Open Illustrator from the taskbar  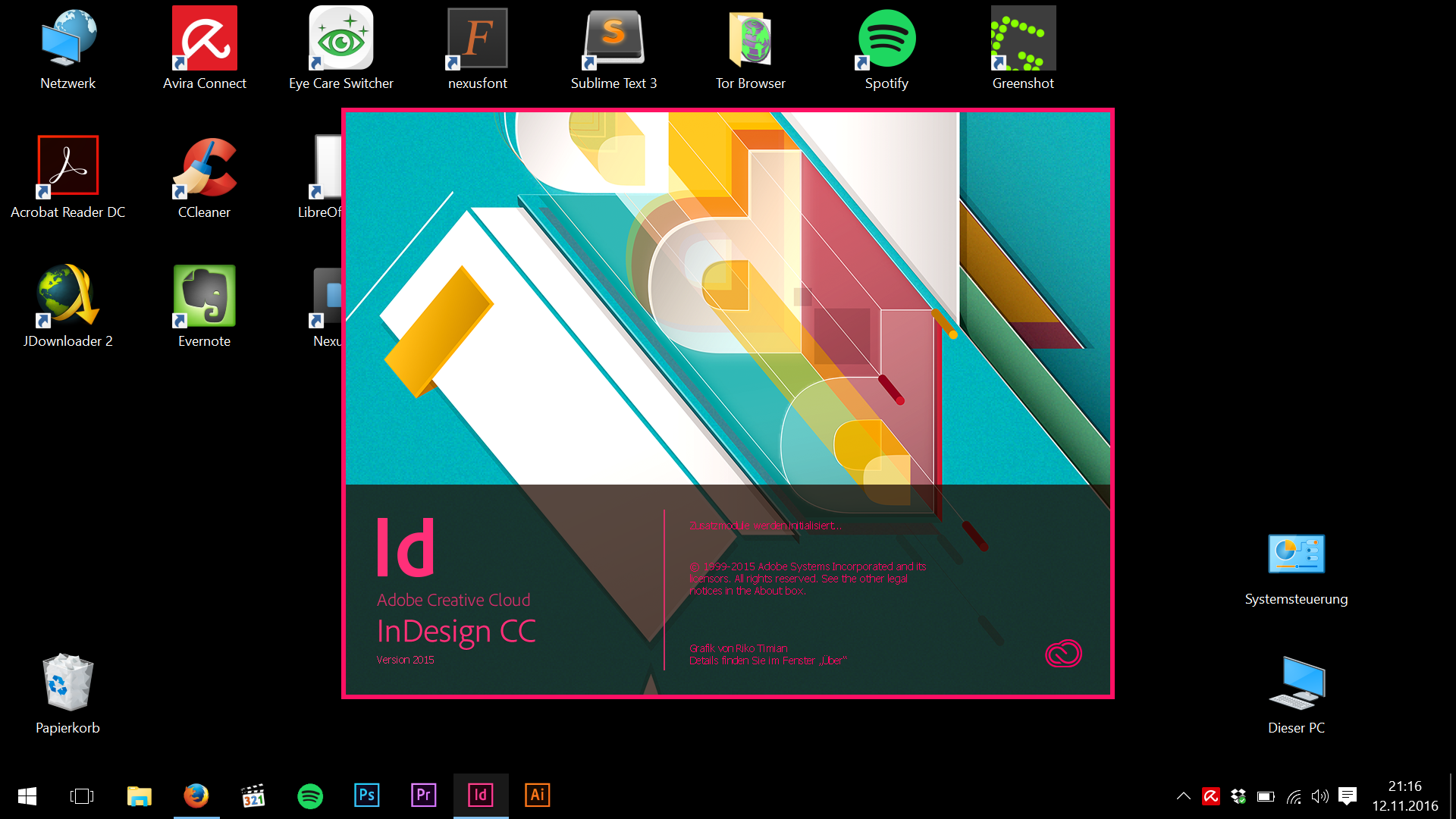click(537, 795)
